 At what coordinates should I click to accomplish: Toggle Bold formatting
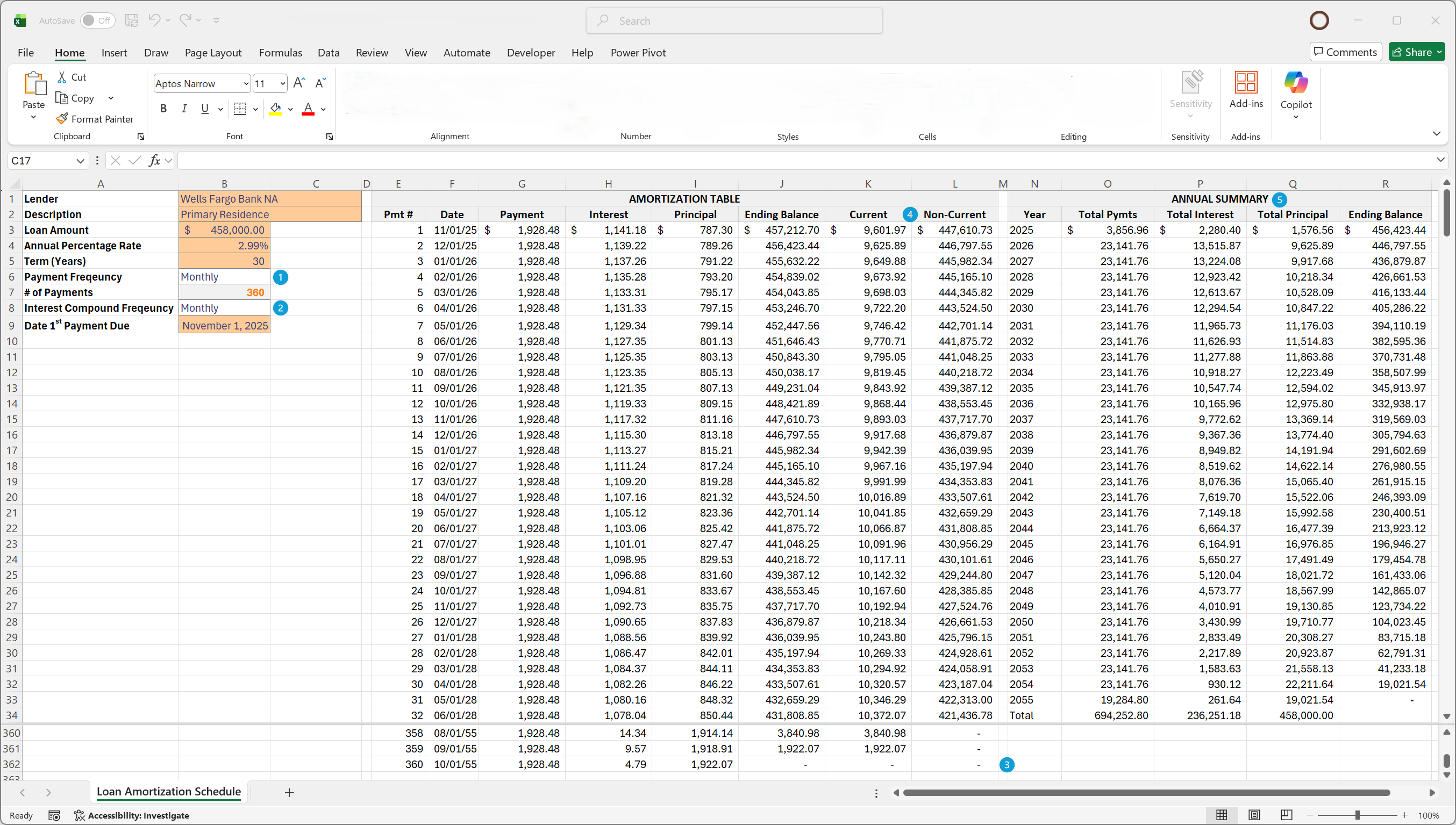pyautogui.click(x=163, y=109)
